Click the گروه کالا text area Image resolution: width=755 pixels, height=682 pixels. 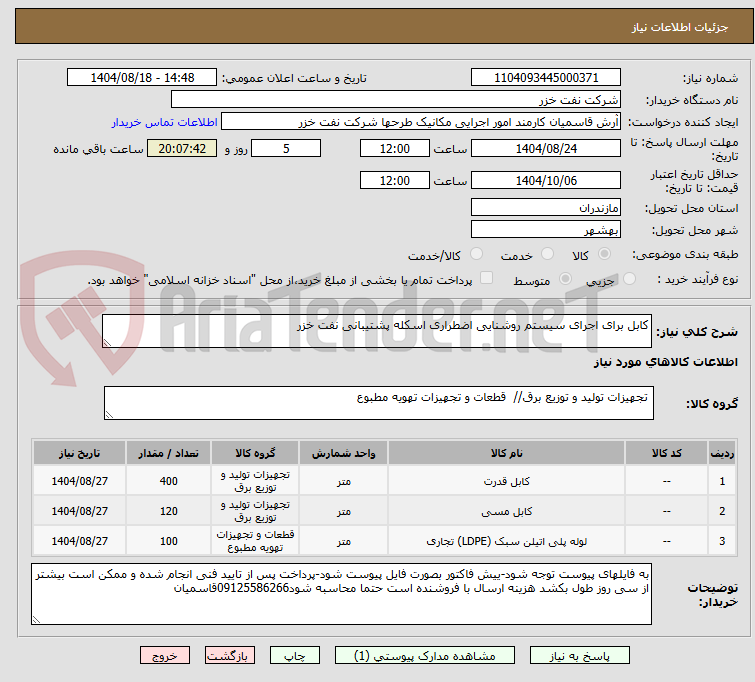coord(378,403)
